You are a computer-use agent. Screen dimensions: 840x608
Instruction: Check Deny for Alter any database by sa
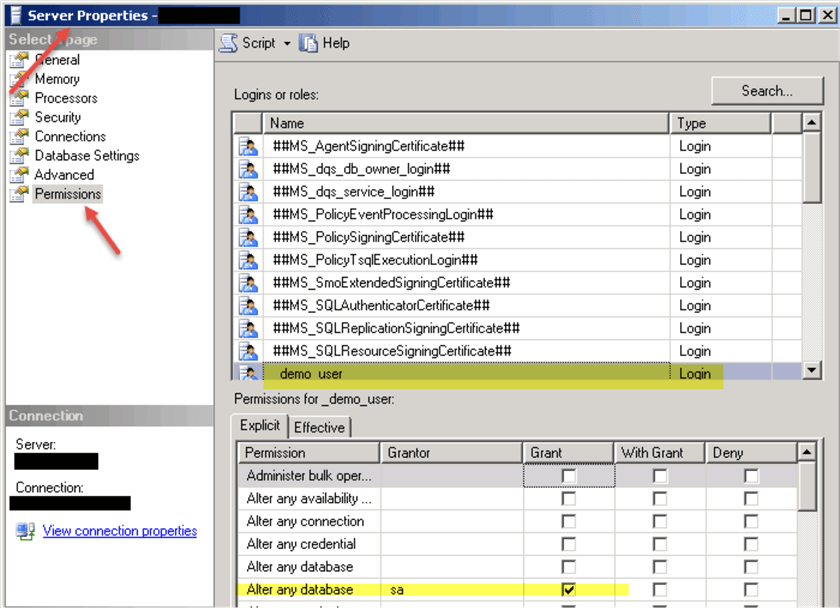click(751, 590)
